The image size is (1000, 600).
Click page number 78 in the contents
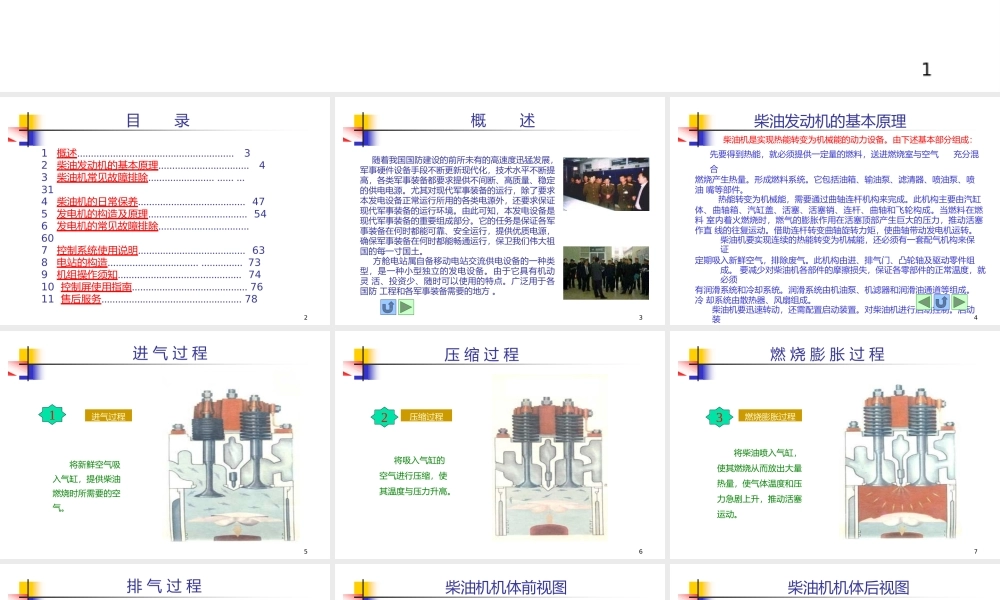click(x=251, y=299)
